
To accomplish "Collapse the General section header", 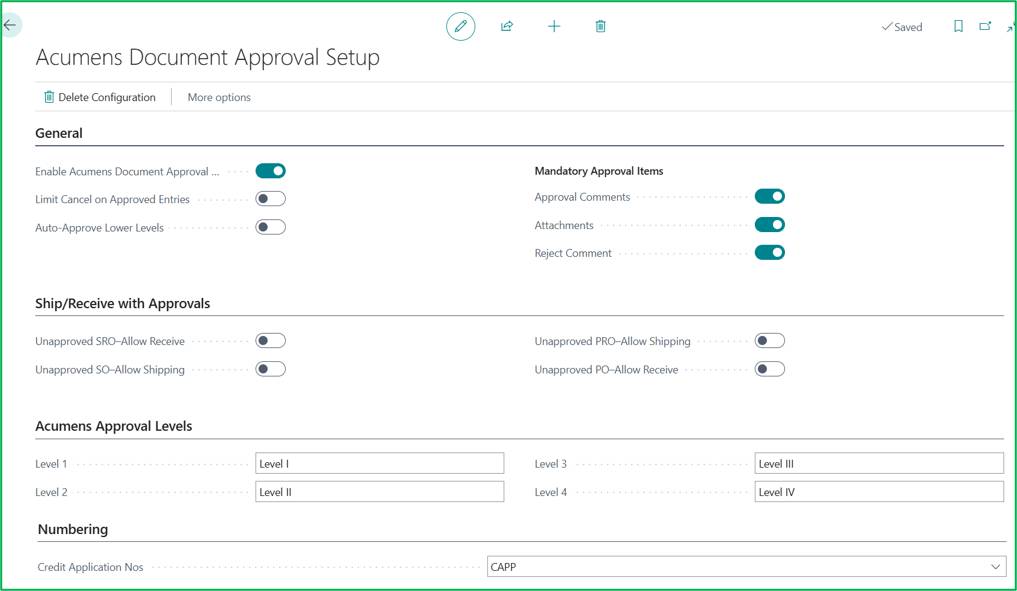I will 59,133.
